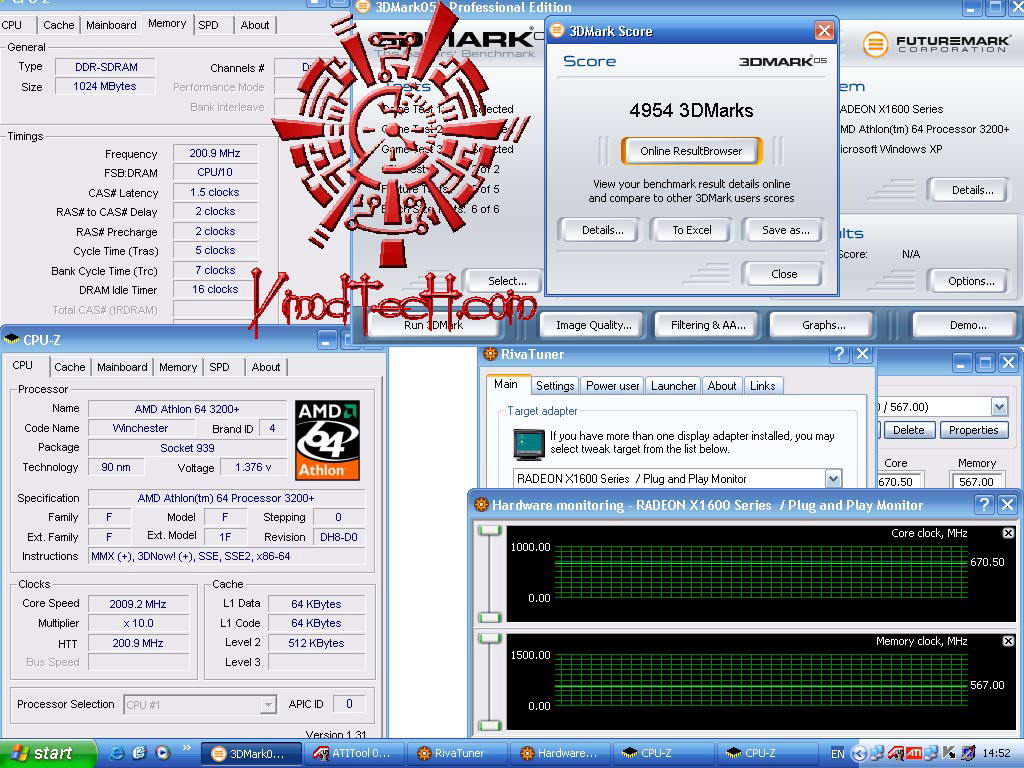This screenshot has height=768, width=1024.
Task: Click ATITool Properties button
Action: tap(973, 430)
